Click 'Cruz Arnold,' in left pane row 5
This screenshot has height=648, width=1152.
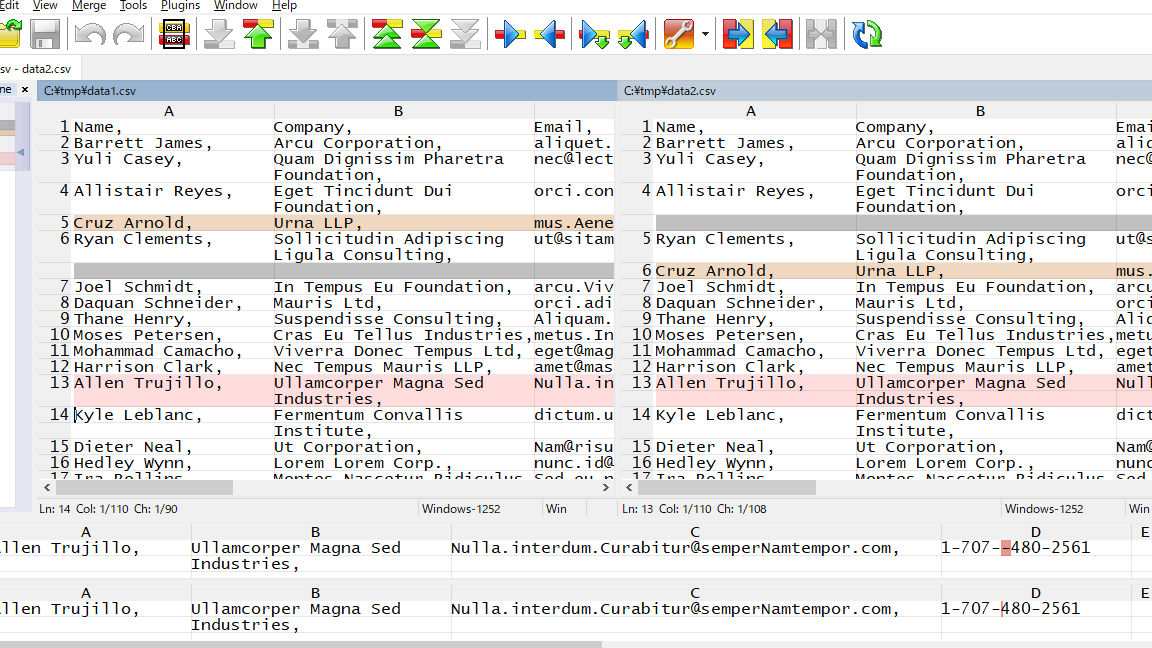[133, 223]
